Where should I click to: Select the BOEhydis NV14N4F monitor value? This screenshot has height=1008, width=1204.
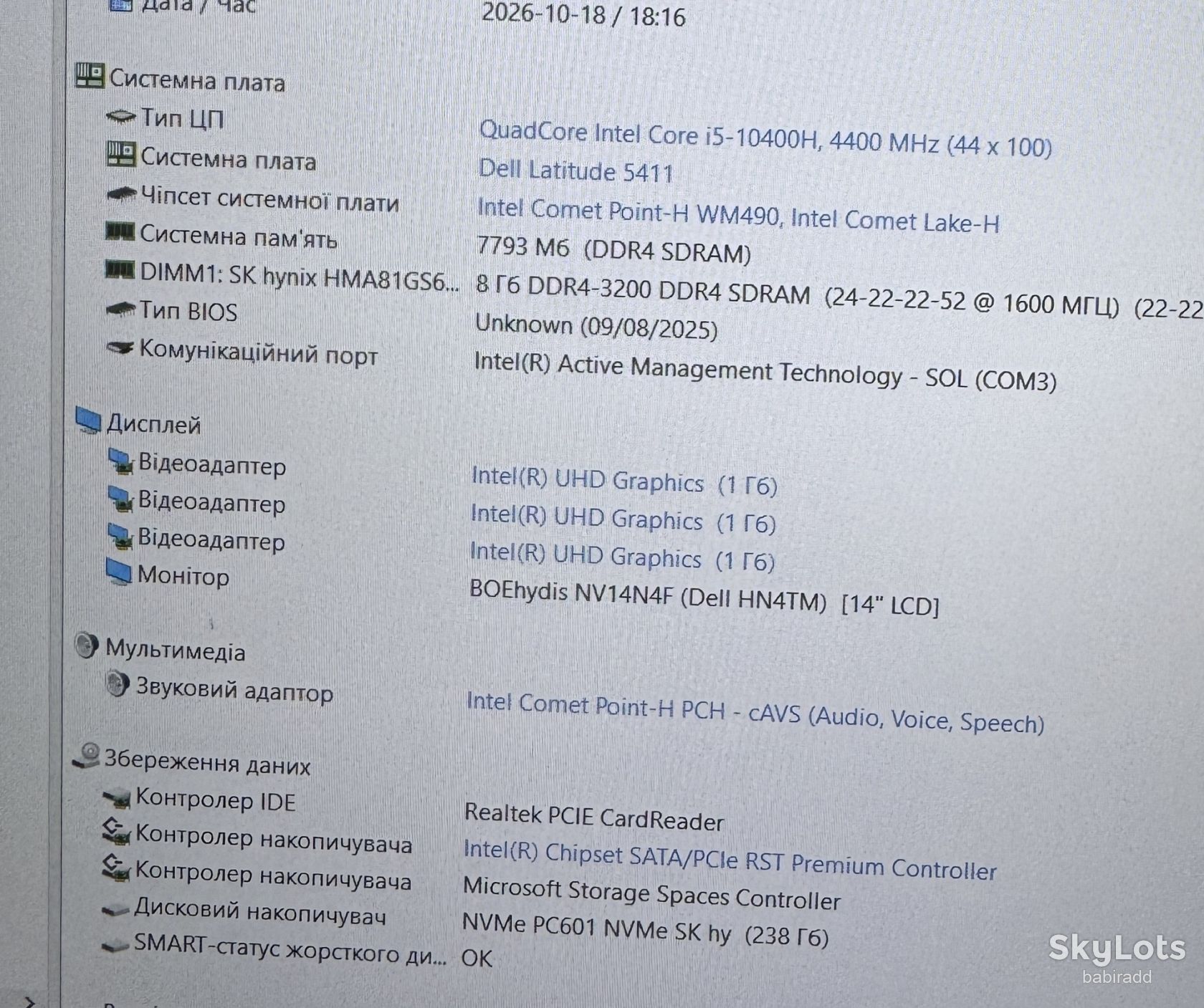coord(704,597)
